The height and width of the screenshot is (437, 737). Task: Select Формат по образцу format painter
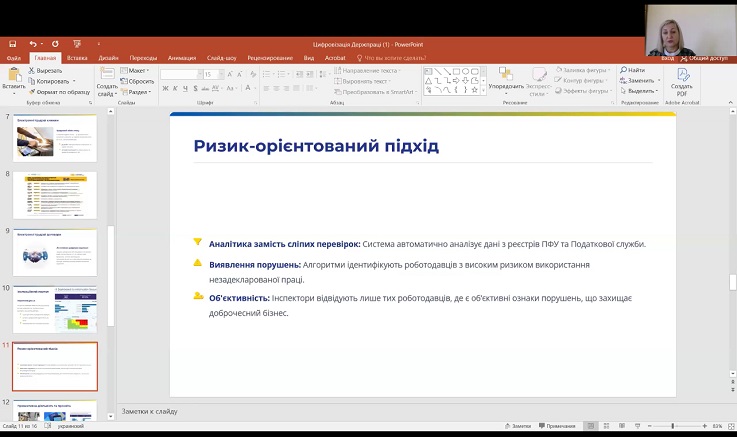(x=58, y=92)
